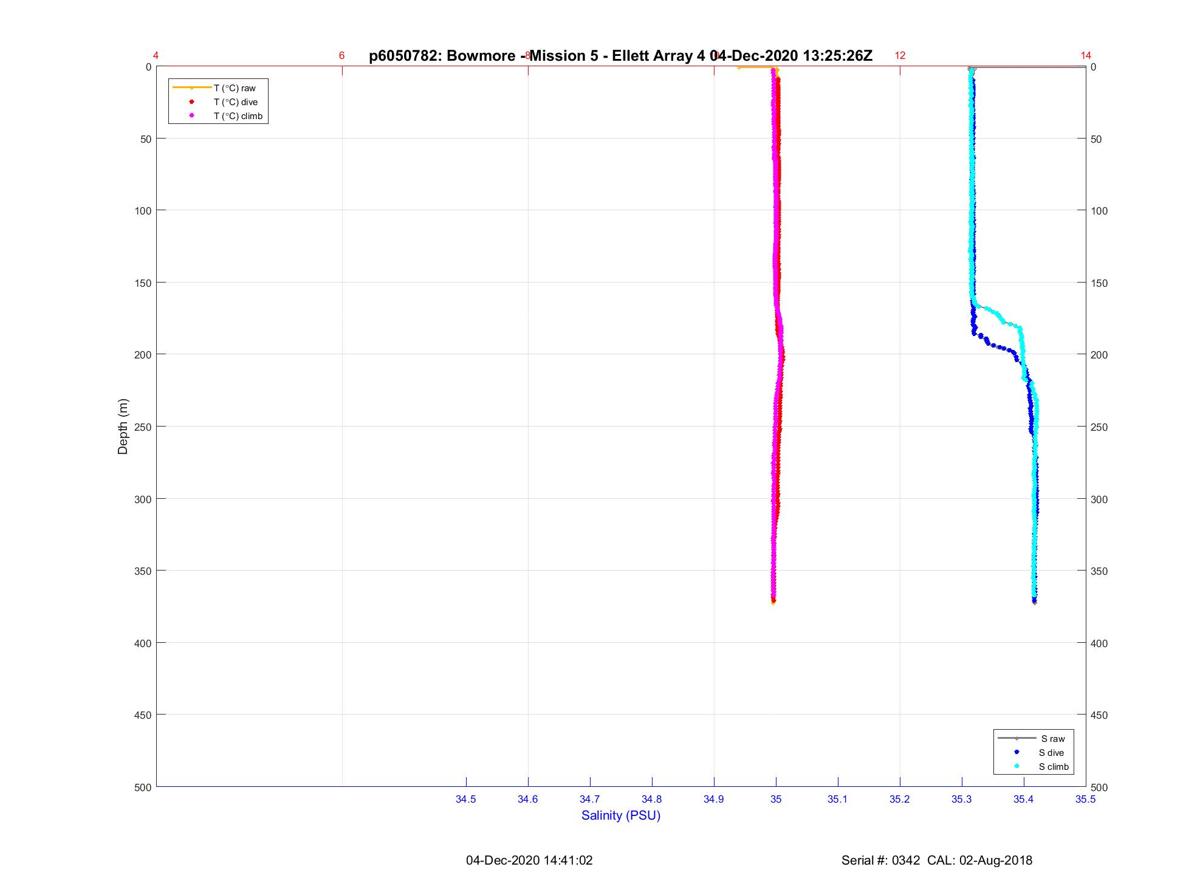Click the 350 tick on the right depth axis
The height and width of the screenshot is (885, 1200).
[1099, 571]
